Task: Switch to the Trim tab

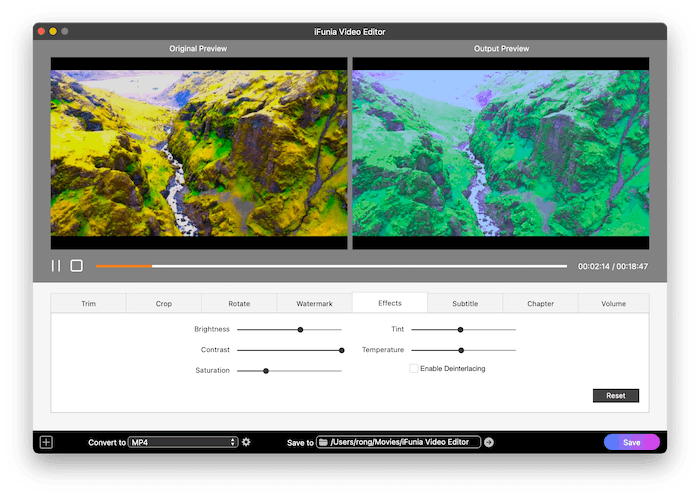Action: [88, 303]
